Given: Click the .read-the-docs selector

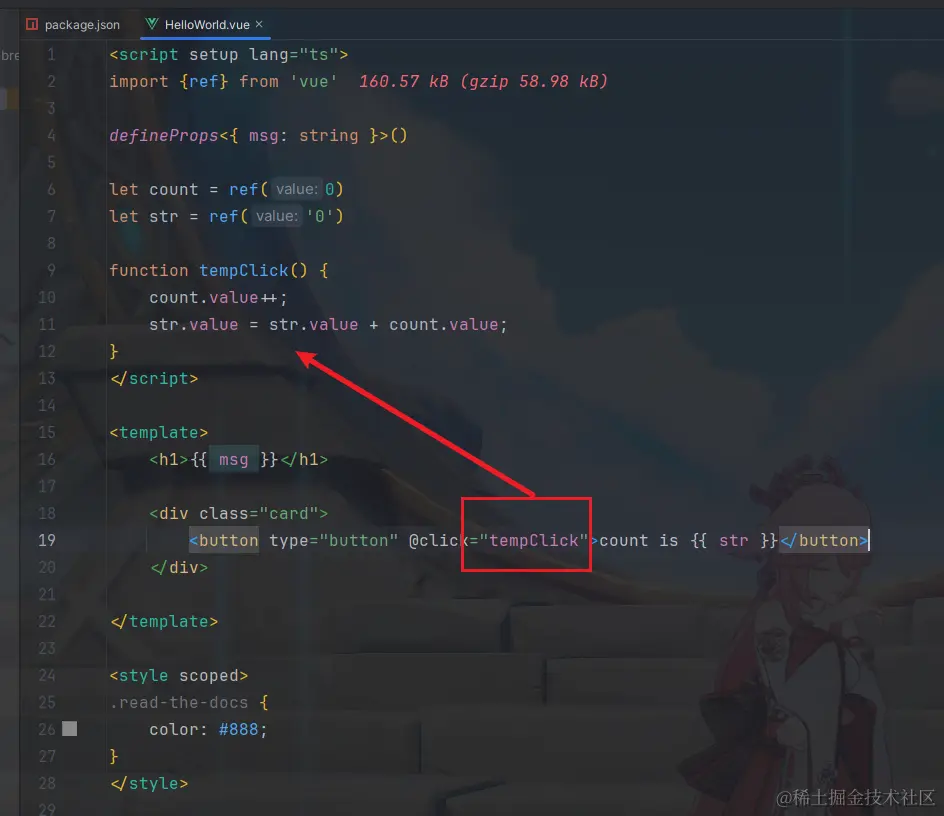Looking at the screenshot, I should click(x=179, y=702).
